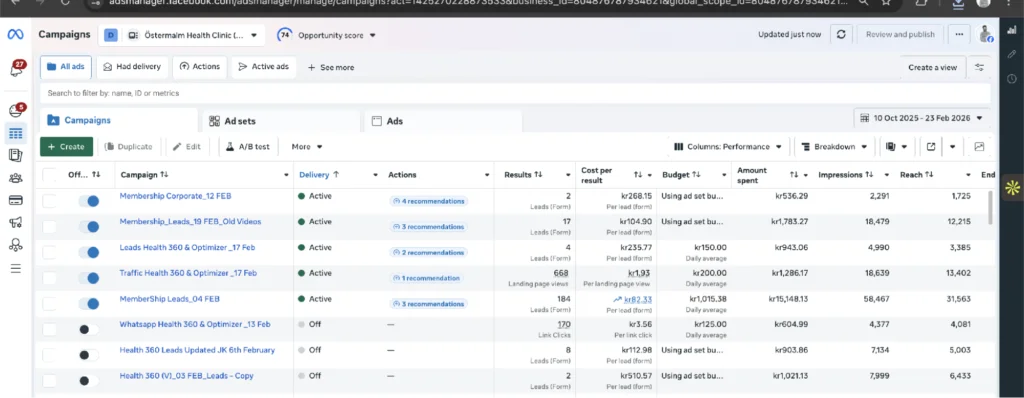Click See more next to Active ads
This screenshot has height=398, width=1024.
click(331, 67)
